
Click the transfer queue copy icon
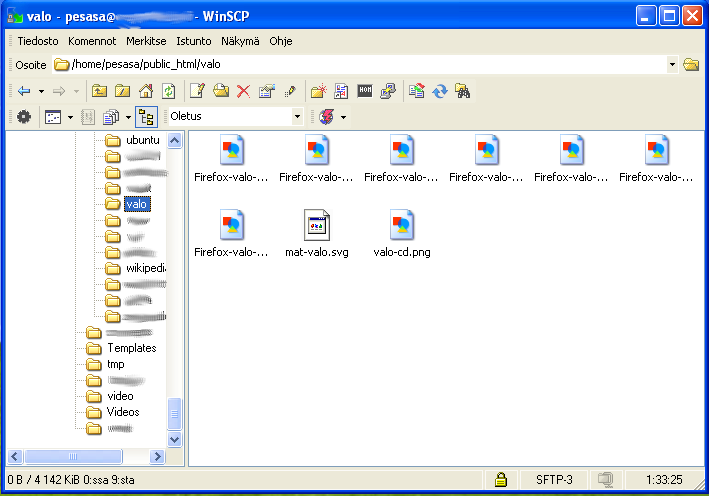coord(111,118)
